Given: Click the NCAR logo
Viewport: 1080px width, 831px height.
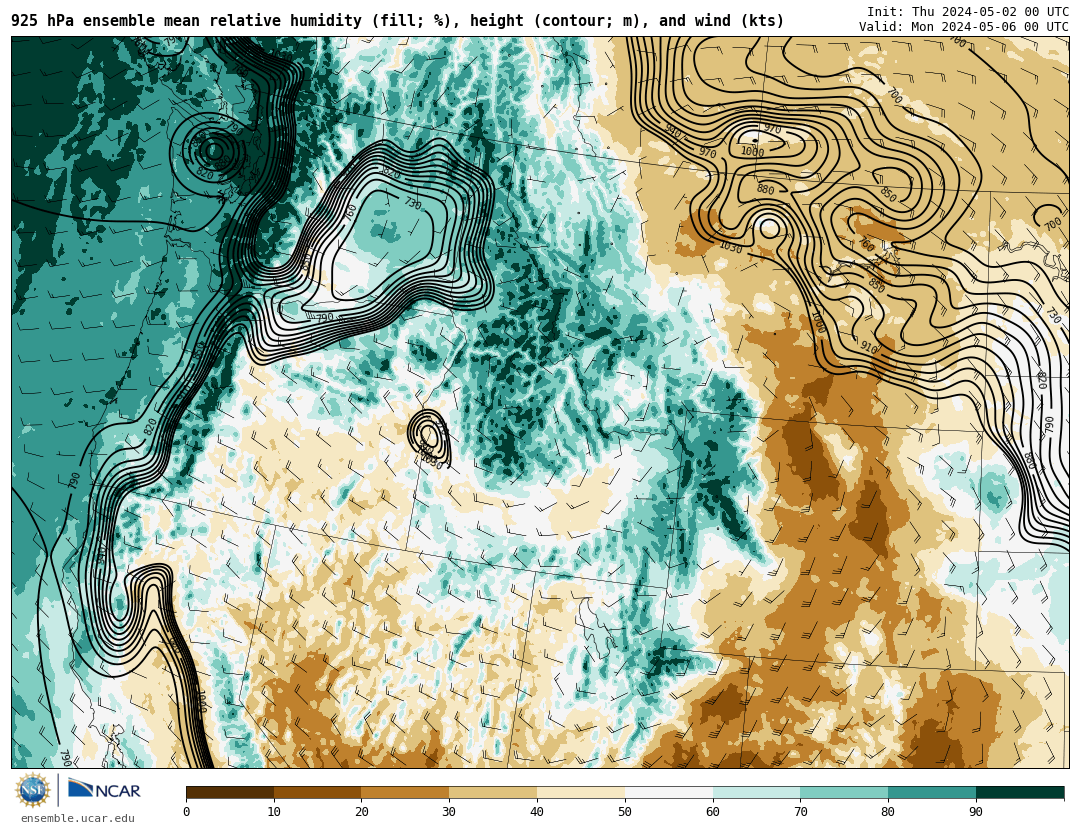Looking at the screenshot, I should click(x=105, y=790).
